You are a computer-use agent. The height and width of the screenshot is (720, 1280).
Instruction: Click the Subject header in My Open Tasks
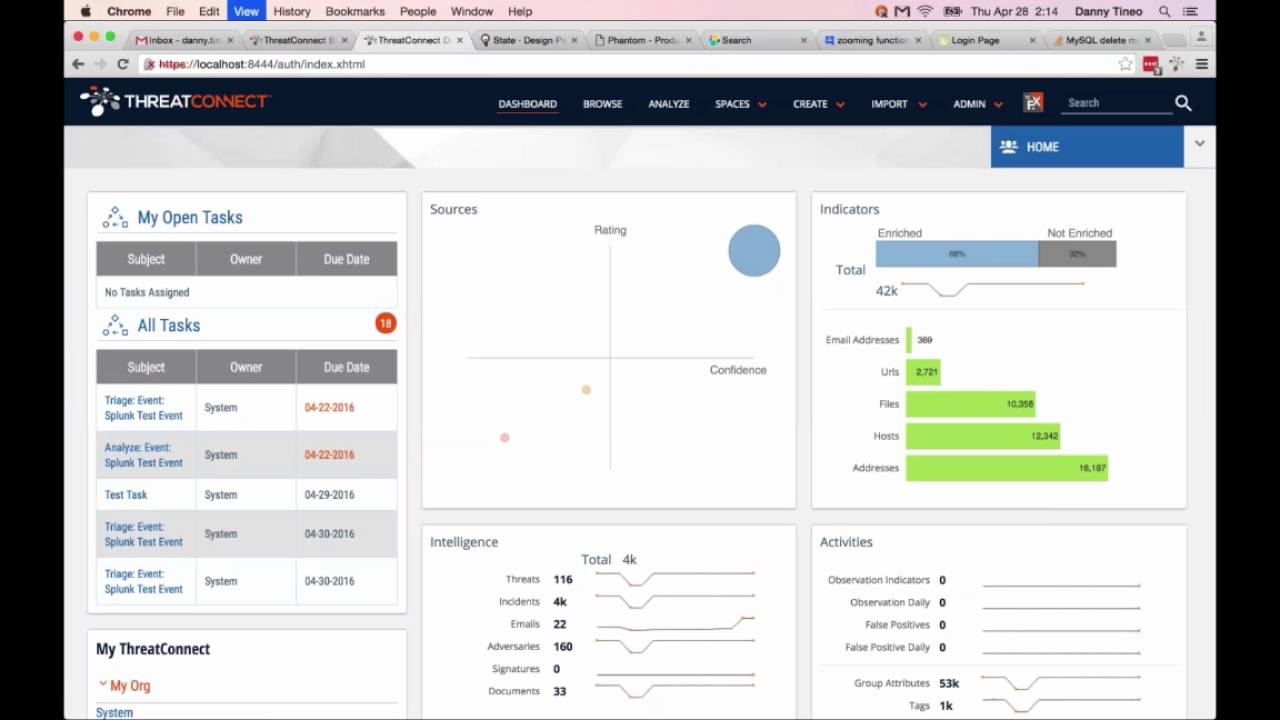146,259
